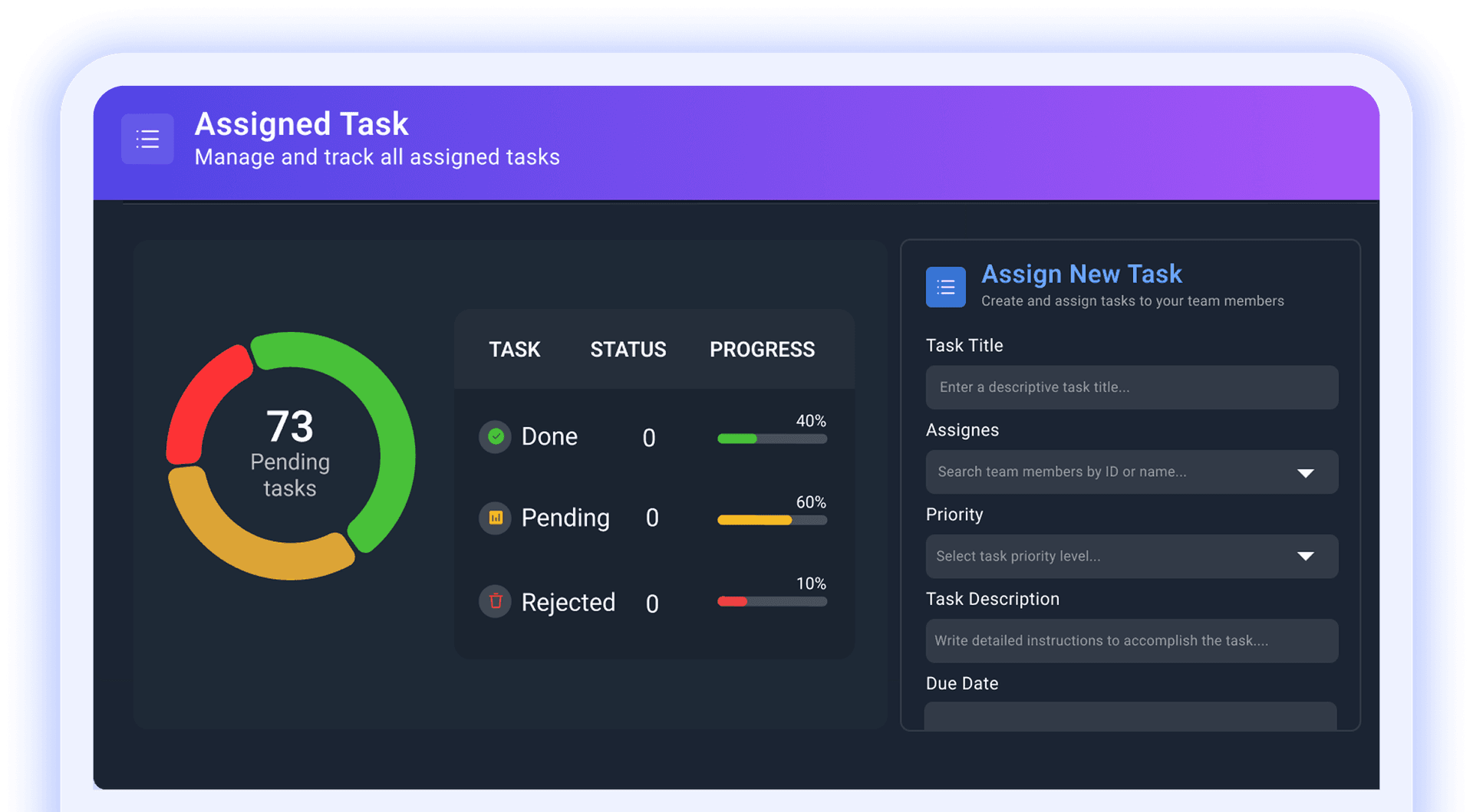
Task: Click the yellow pause icon beside Pending
Action: (x=495, y=518)
